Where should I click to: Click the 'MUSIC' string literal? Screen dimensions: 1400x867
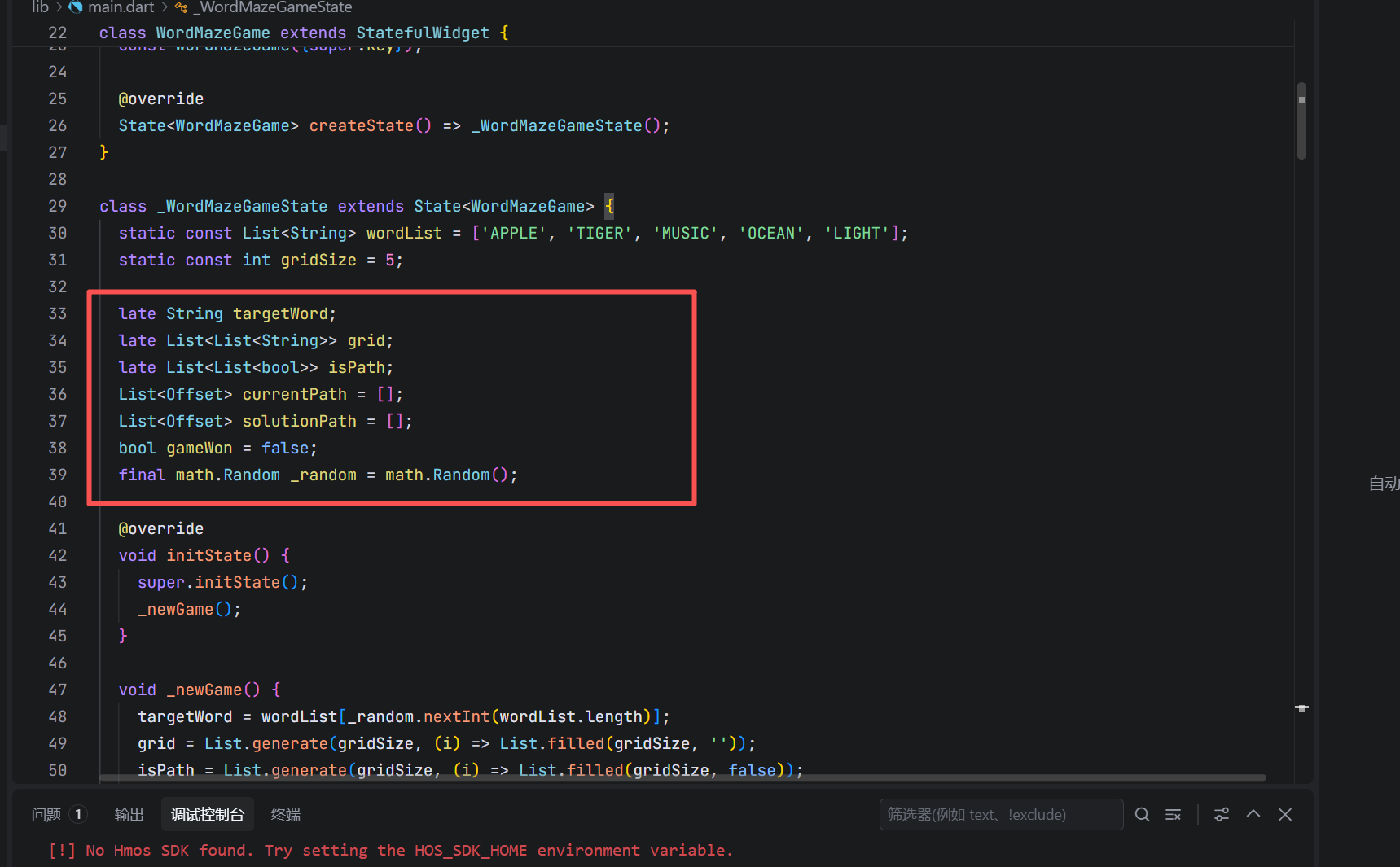point(685,233)
